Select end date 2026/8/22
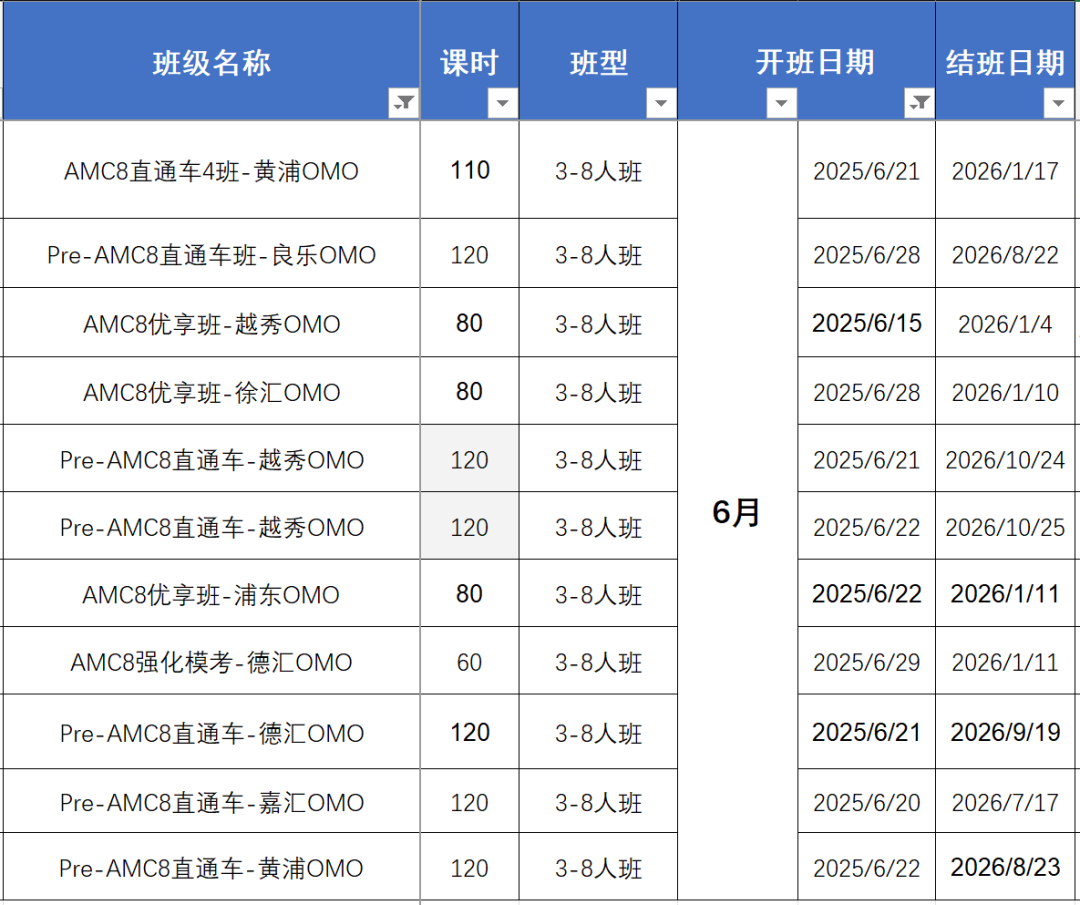 coord(1005,254)
